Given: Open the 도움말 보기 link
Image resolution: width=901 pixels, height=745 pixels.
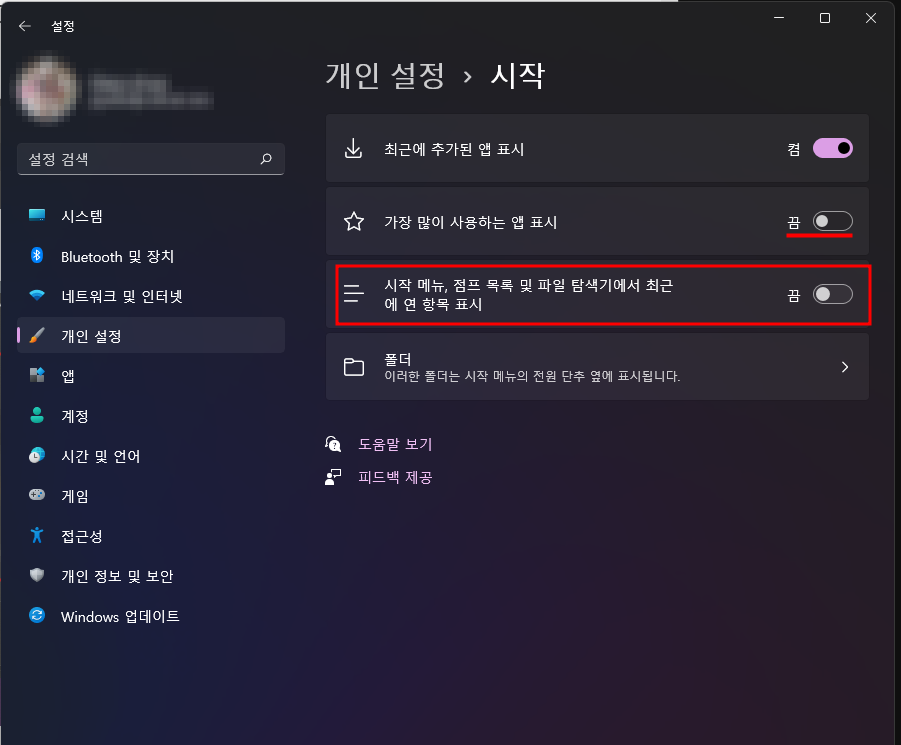Looking at the screenshot, I should point(395,444).
